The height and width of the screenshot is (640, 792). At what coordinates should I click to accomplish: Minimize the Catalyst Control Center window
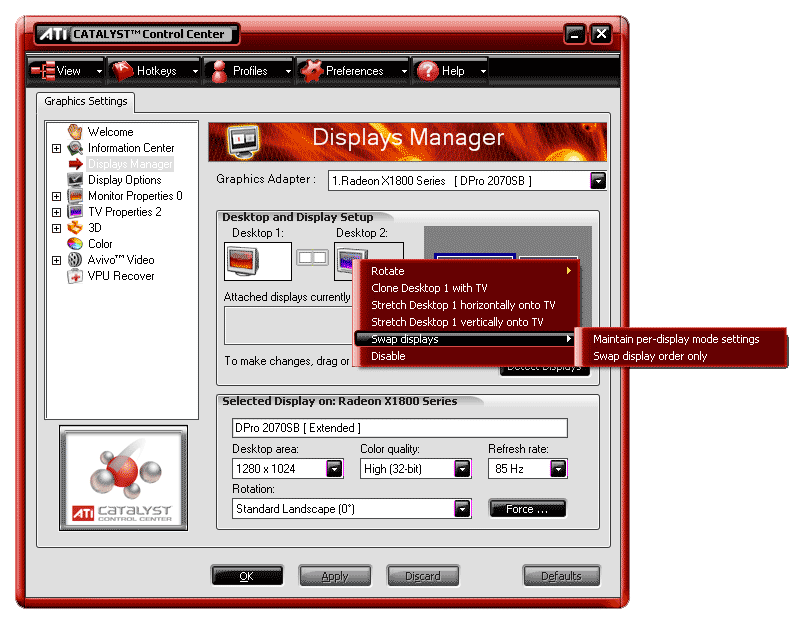tap(575, 34)
